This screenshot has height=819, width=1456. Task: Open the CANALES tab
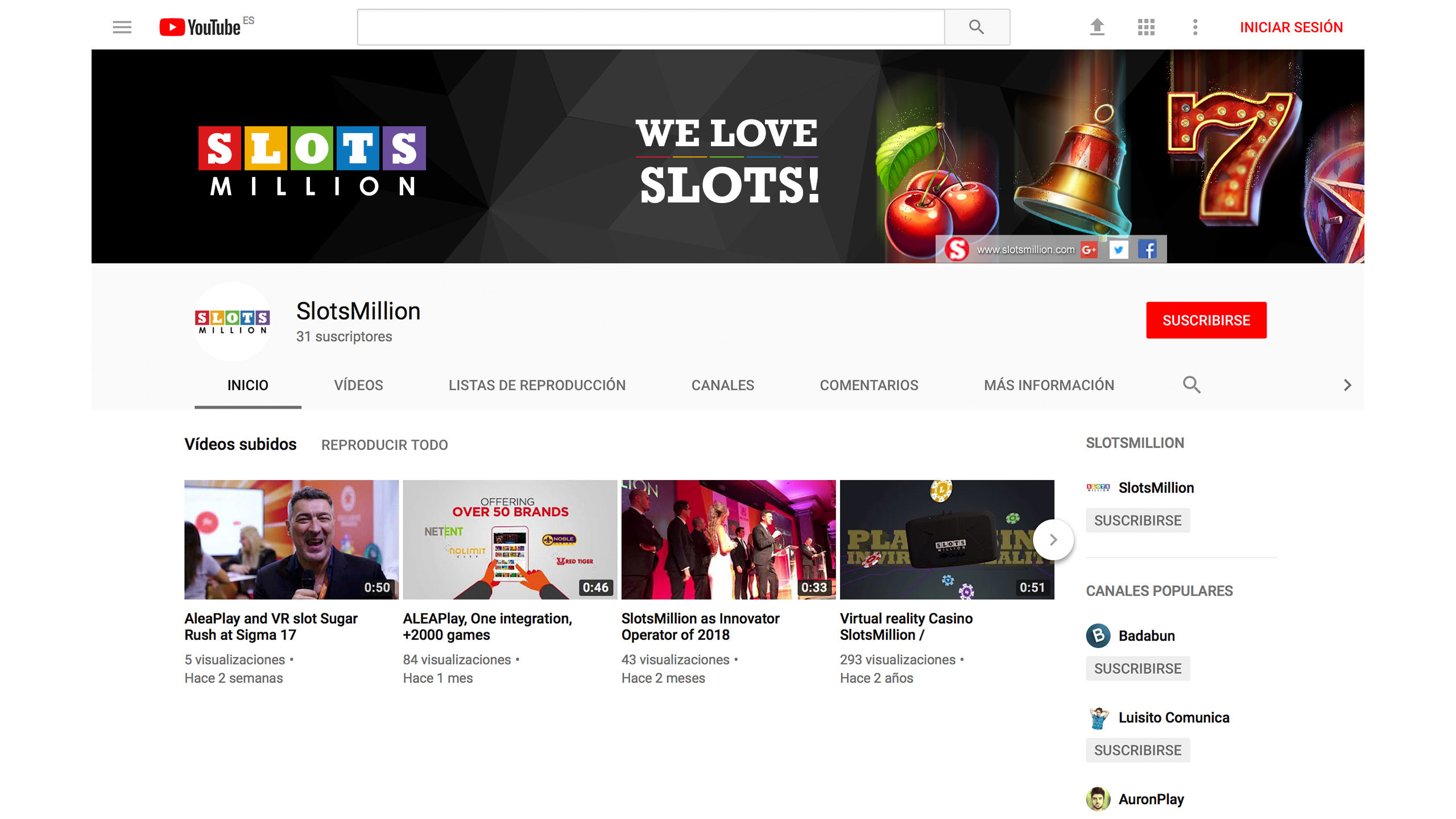point(722,385)
